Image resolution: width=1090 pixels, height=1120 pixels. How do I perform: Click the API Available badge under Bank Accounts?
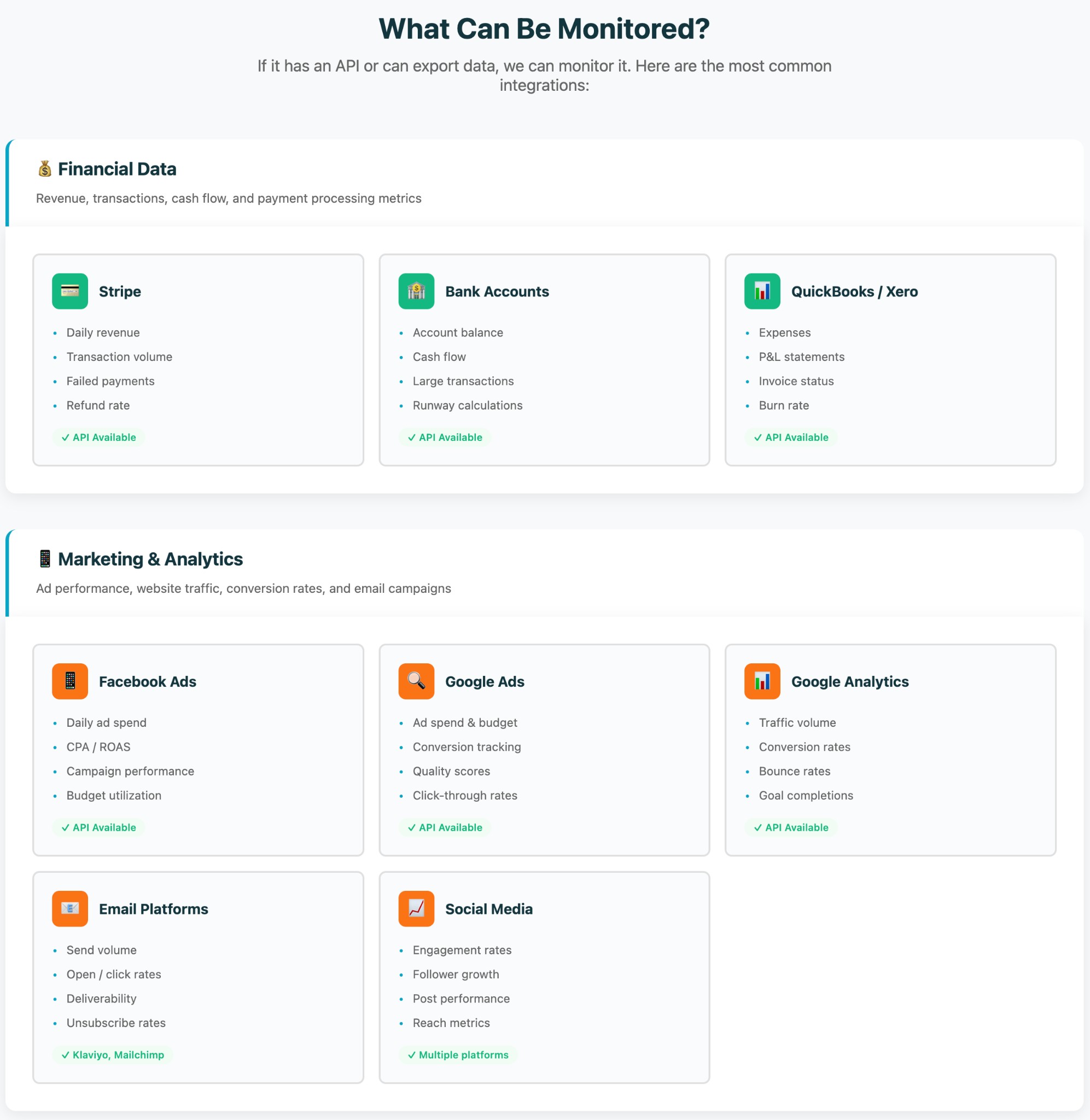(445, 436)
